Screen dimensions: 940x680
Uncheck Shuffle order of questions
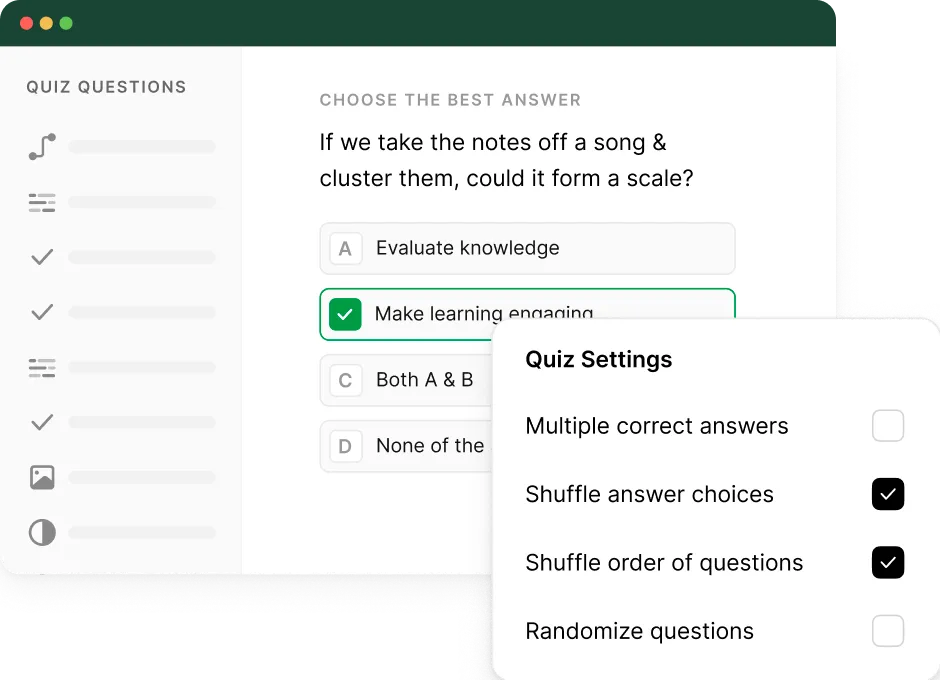pos(888,562)
